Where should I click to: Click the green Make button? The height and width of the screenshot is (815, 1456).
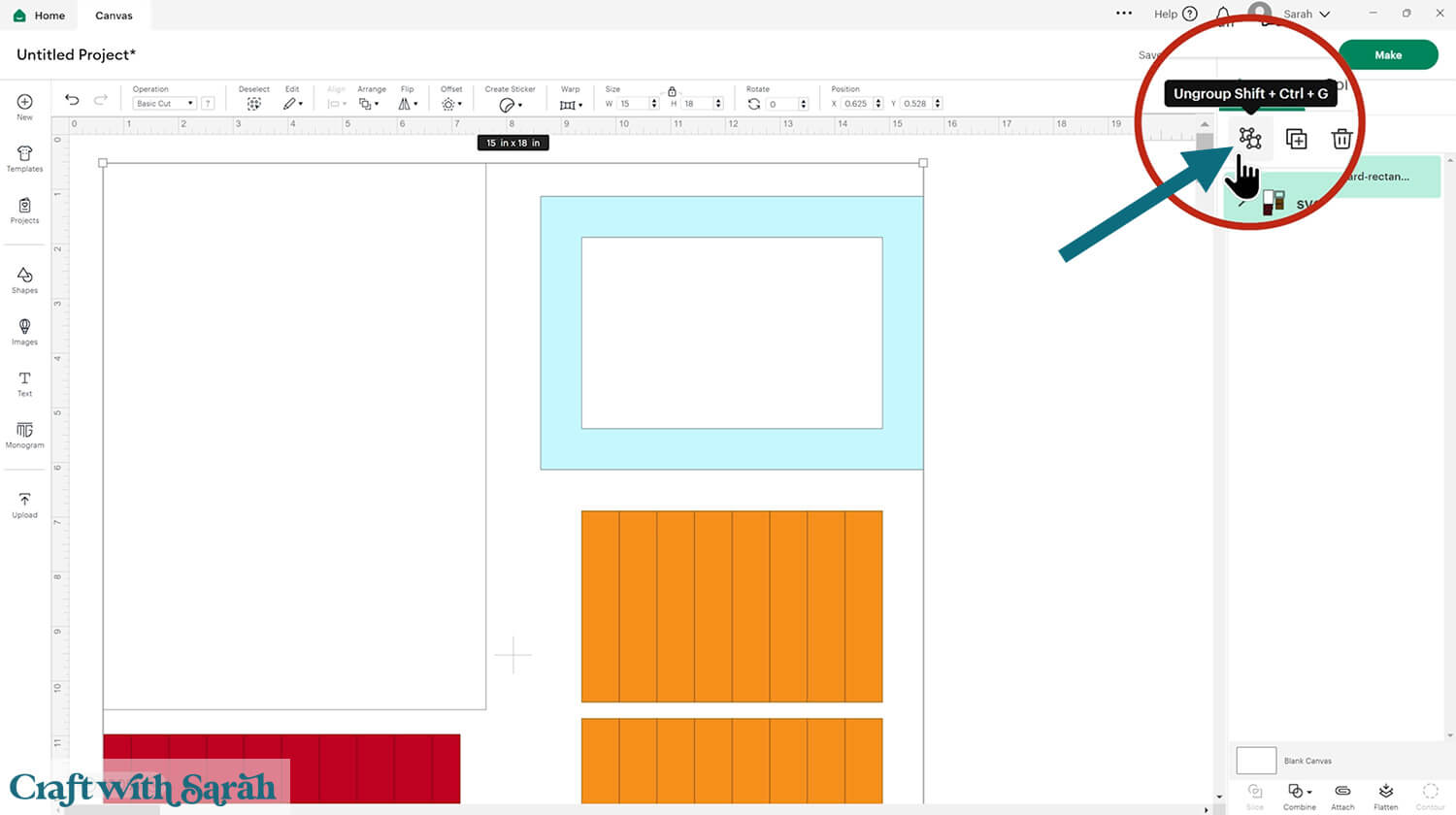pos(1388,55)
